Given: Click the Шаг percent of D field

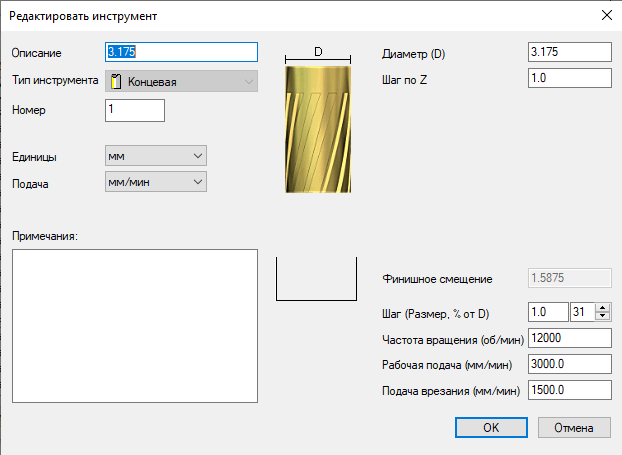Looking at the screenshot, I should (x=582, y=312).
